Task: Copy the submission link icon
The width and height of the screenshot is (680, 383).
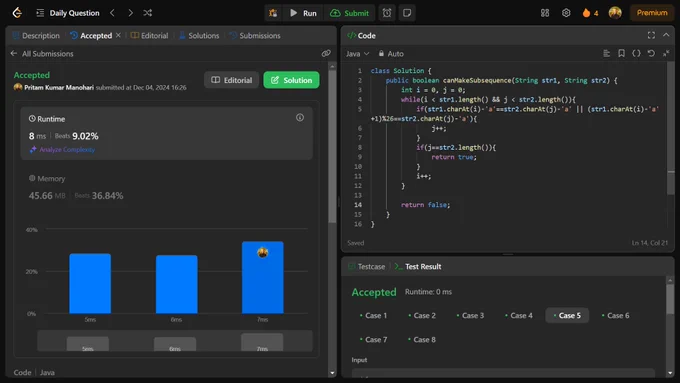Action: [x=326, y=53]
